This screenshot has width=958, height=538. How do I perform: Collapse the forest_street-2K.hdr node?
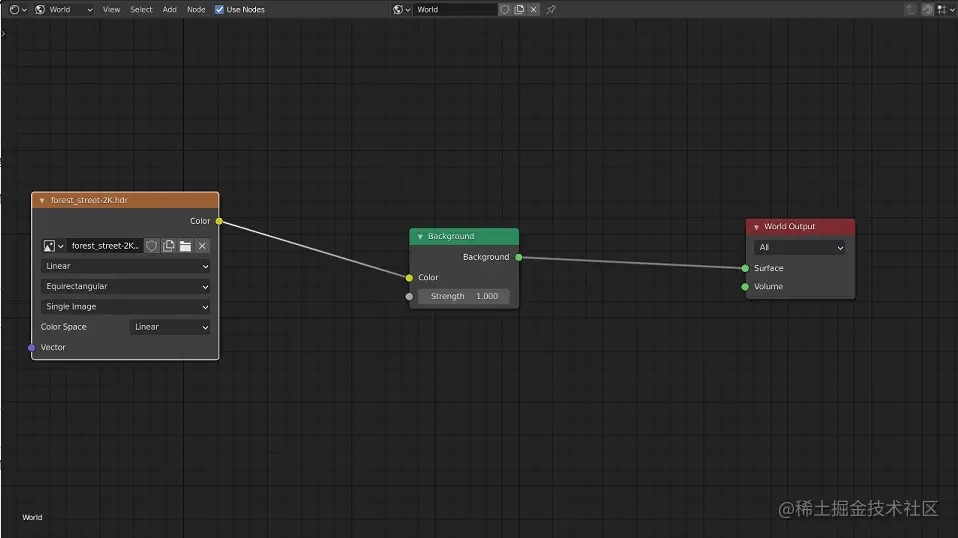click(x=42, y=200)
